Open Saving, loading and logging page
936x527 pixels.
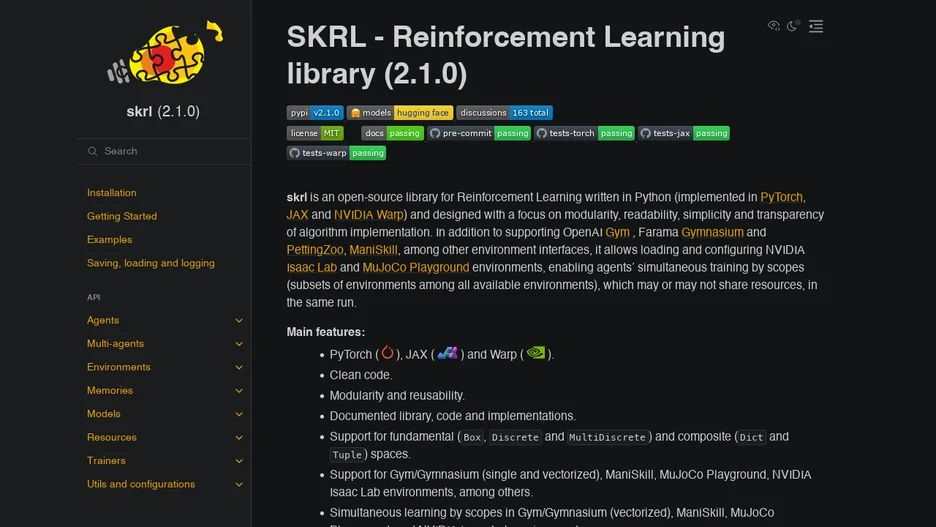tap(150, 263)
